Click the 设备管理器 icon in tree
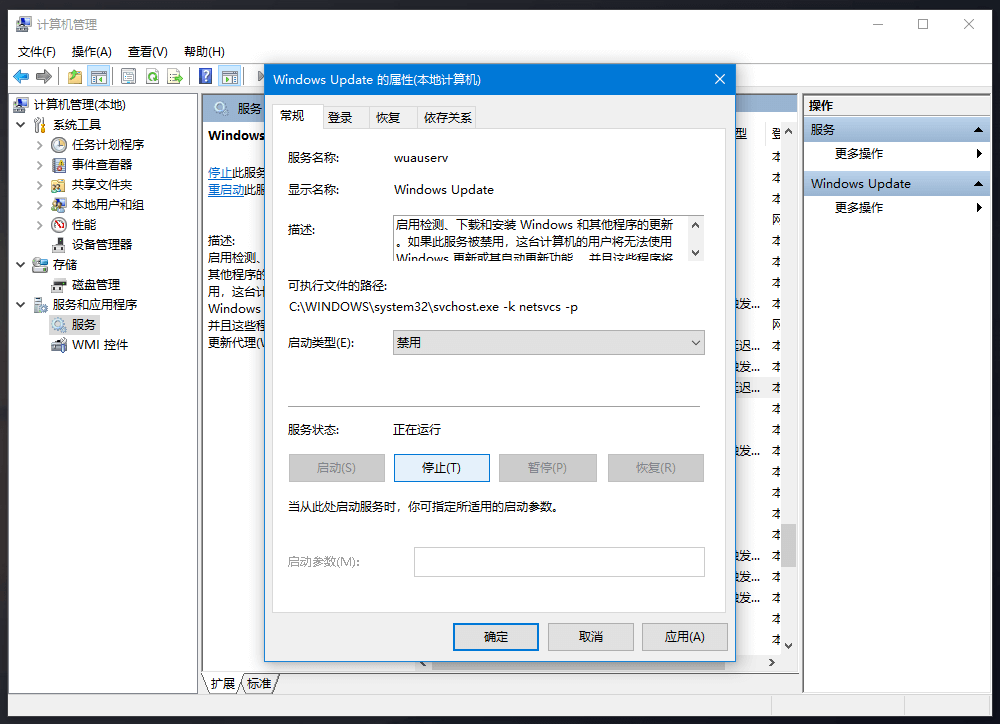 (59, 245)
